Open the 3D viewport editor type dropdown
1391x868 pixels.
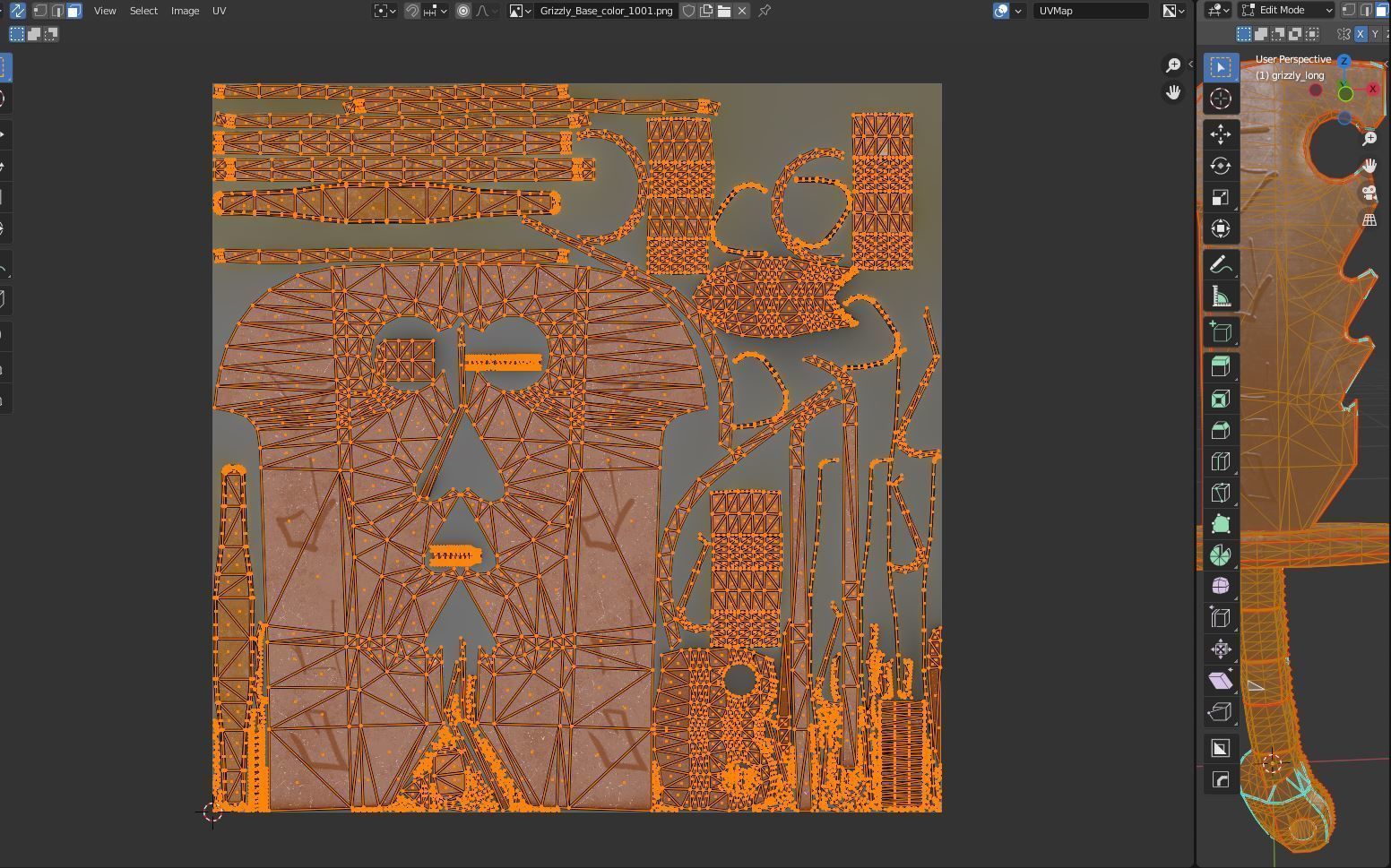[x=1218, y=10]
